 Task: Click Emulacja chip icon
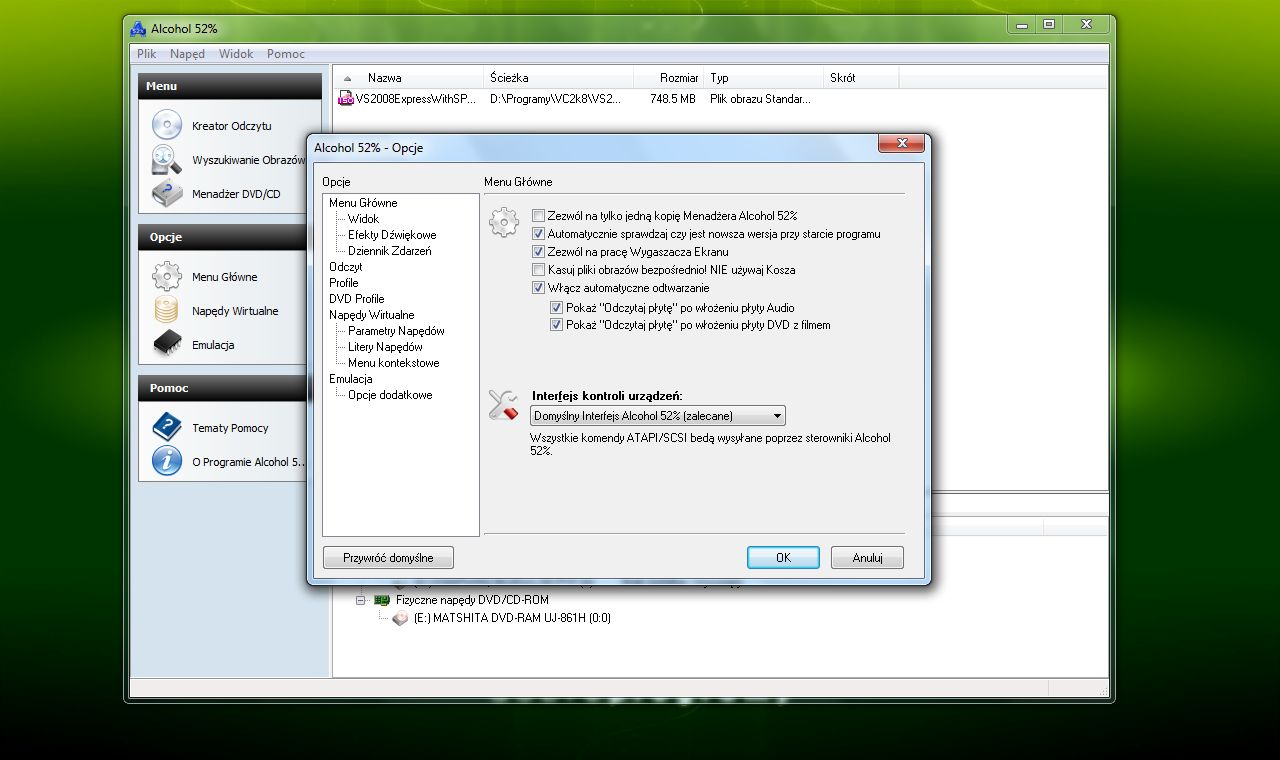(166, 344)
